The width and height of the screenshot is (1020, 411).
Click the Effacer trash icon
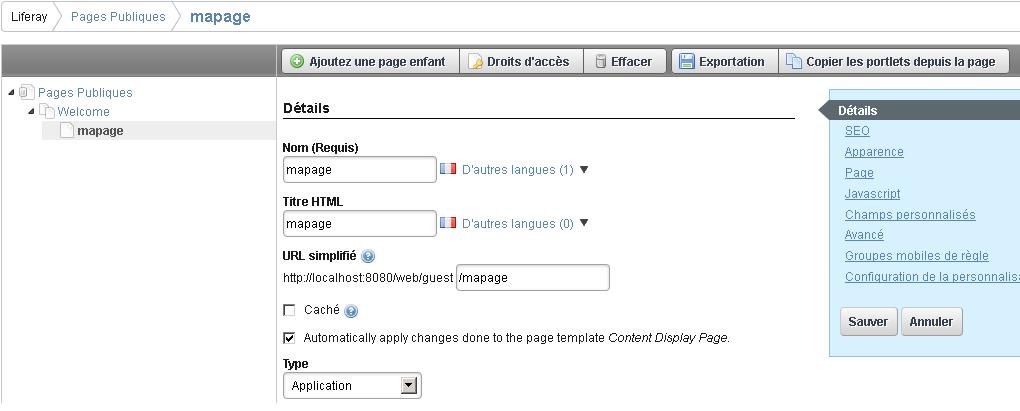click(600, 62)
